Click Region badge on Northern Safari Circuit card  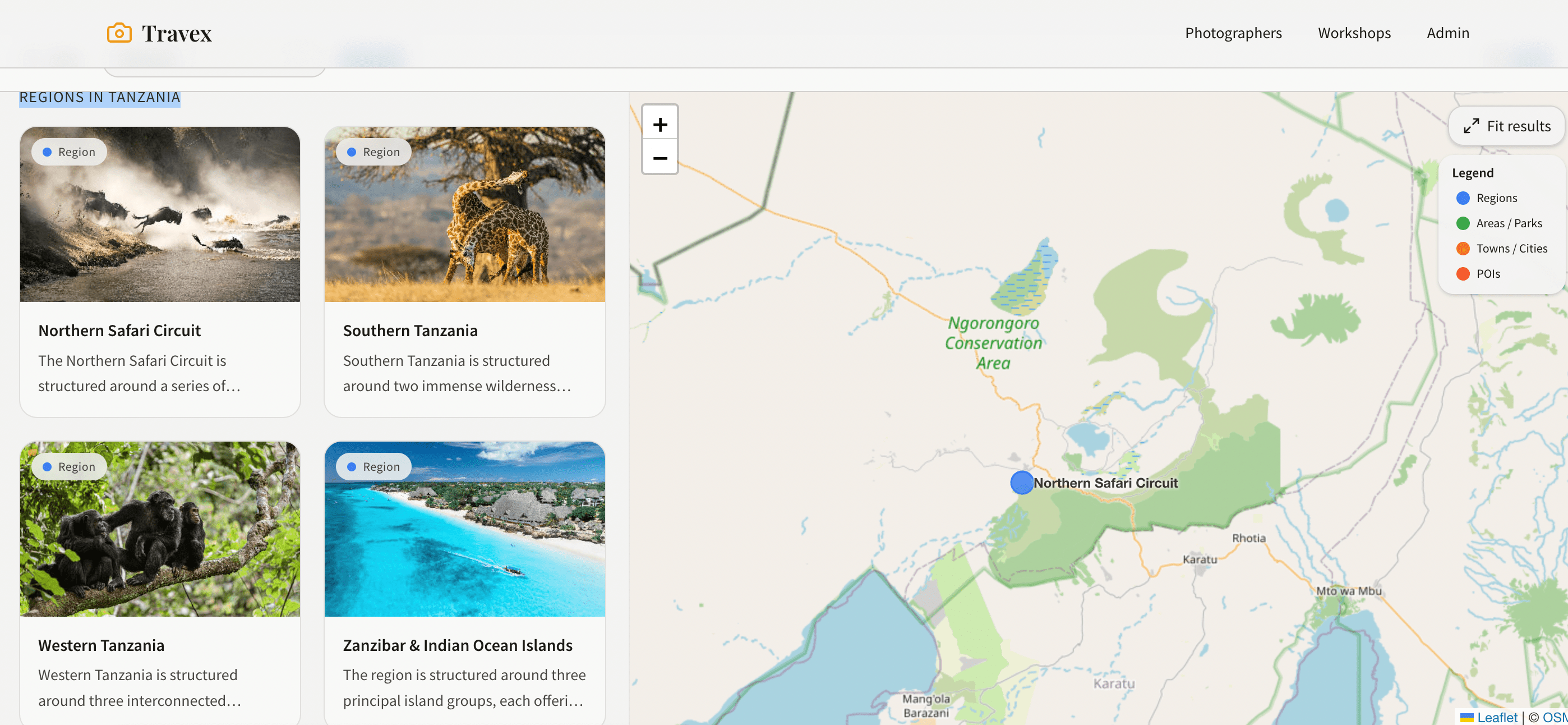69,152
